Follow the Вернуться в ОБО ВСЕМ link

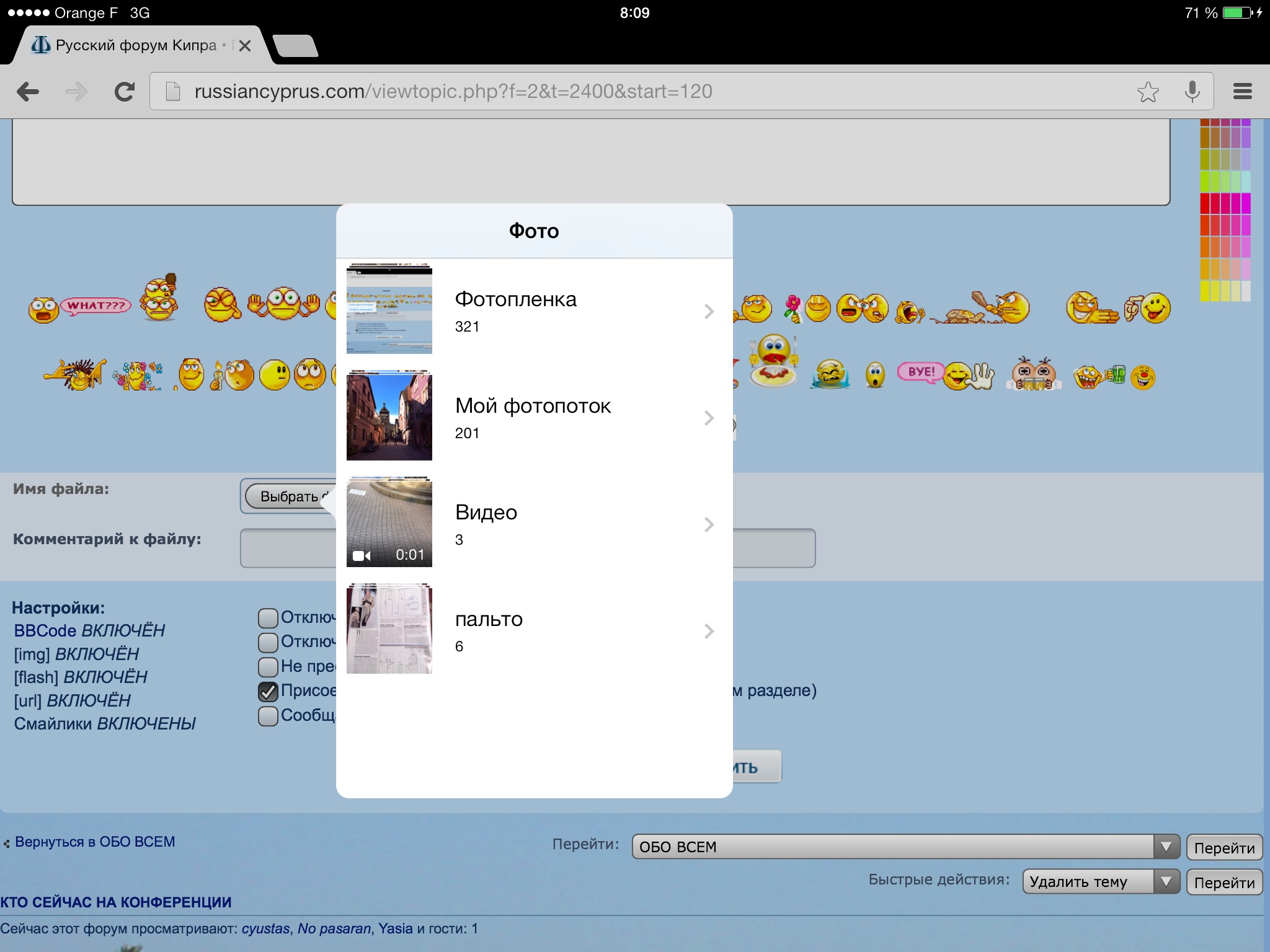94,842
